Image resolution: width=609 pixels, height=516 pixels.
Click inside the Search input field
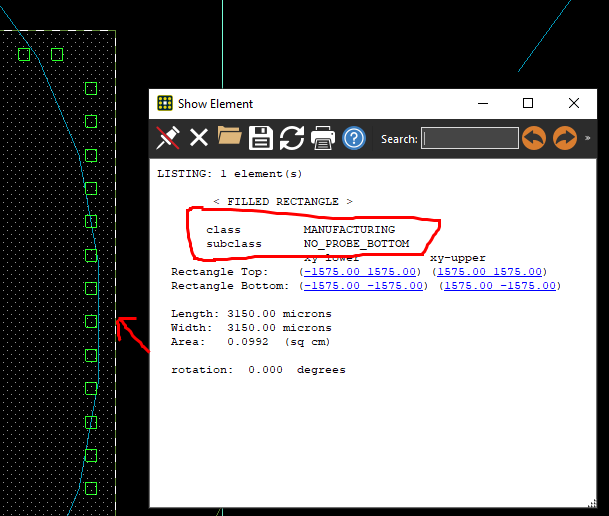[x=470, y=138]
